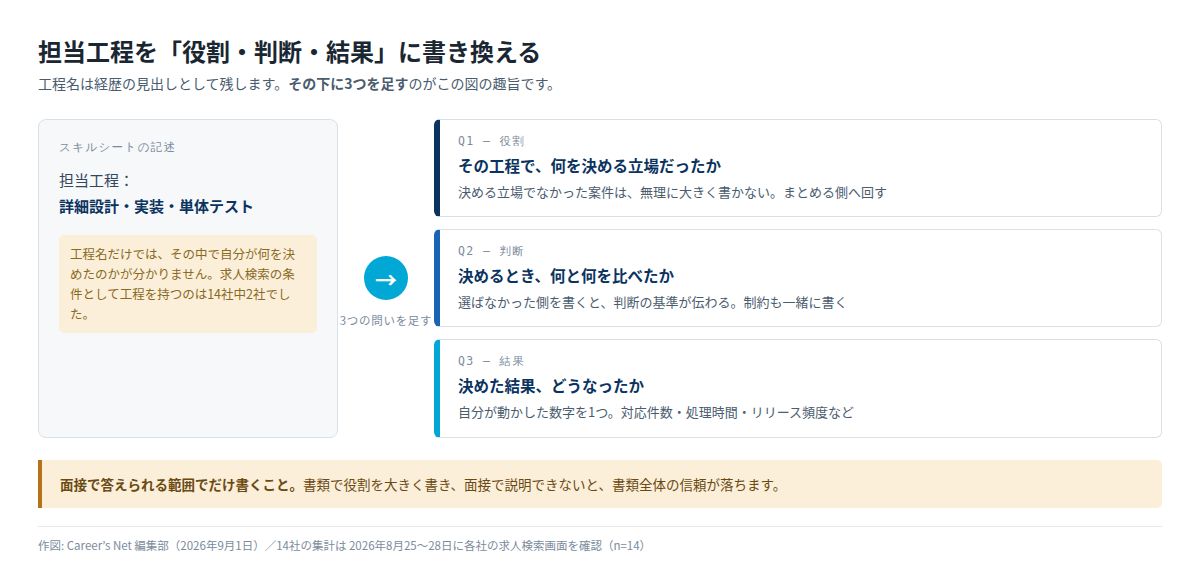Click the line 選ばなかった側を書くと、判断の基準が伝わる

pyautogui.click(x=652, y=302)
